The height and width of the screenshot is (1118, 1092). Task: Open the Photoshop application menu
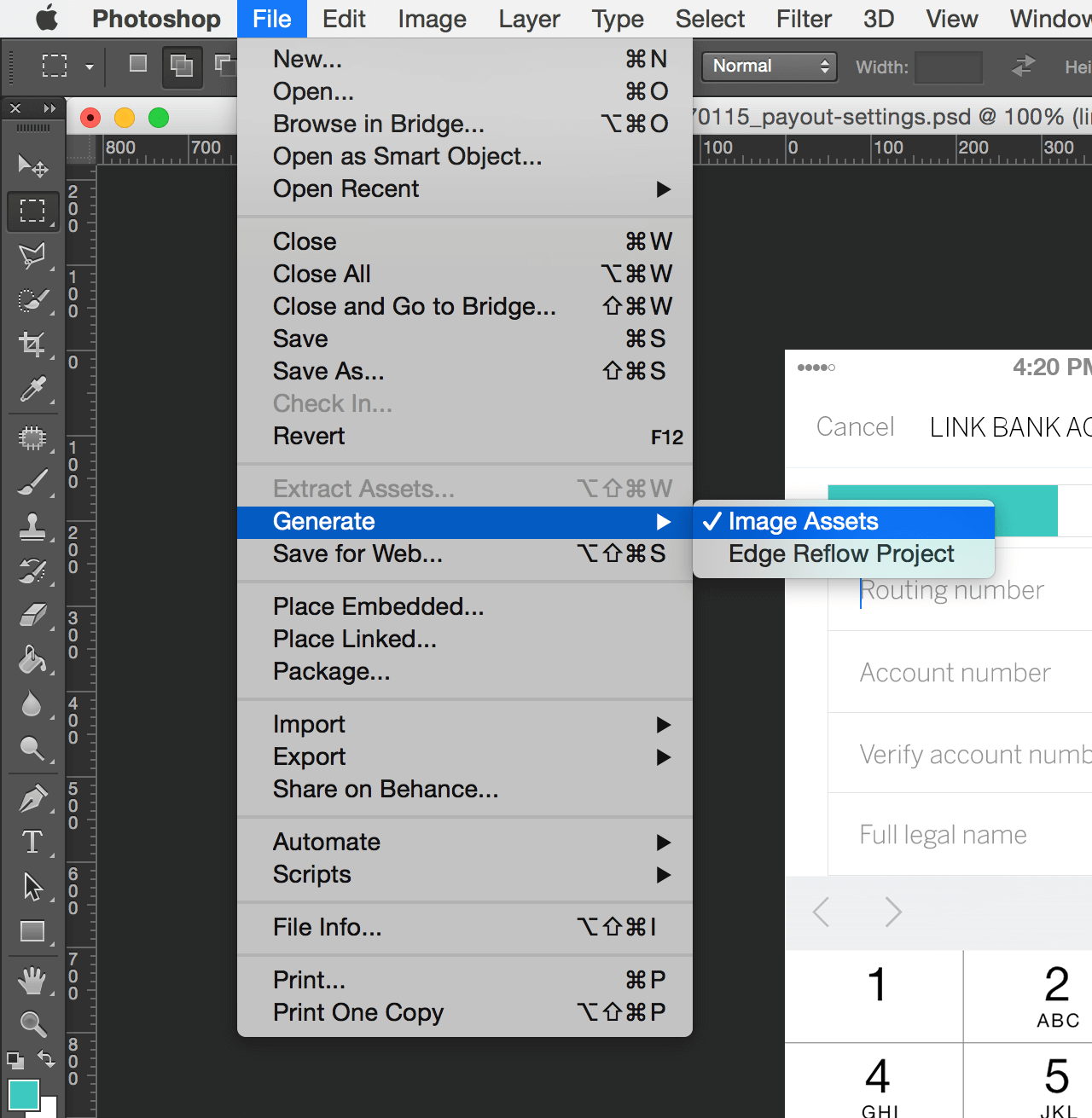[x=156, y=19]
